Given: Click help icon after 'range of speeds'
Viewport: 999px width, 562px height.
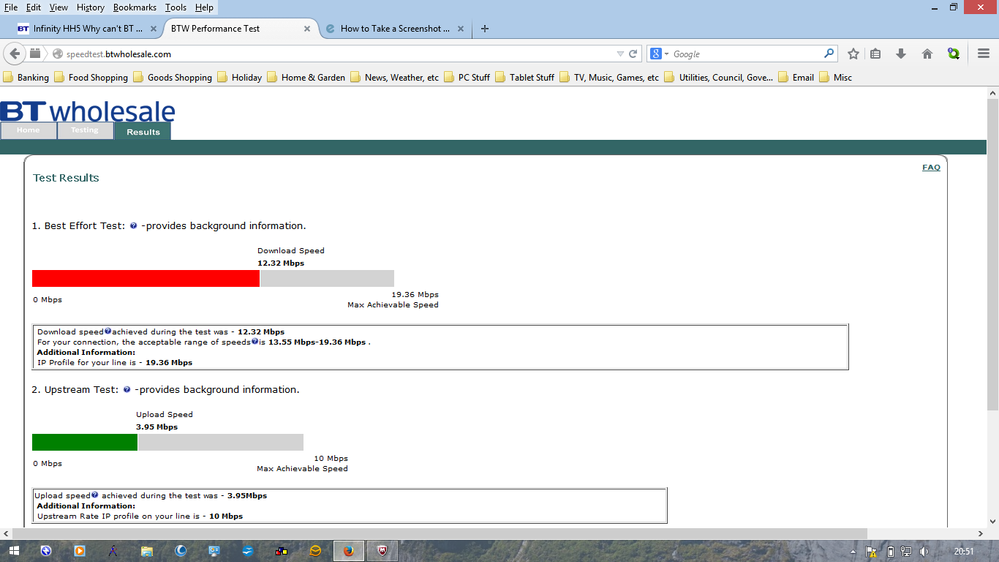Looking at the screenshot, I should 255,341.
